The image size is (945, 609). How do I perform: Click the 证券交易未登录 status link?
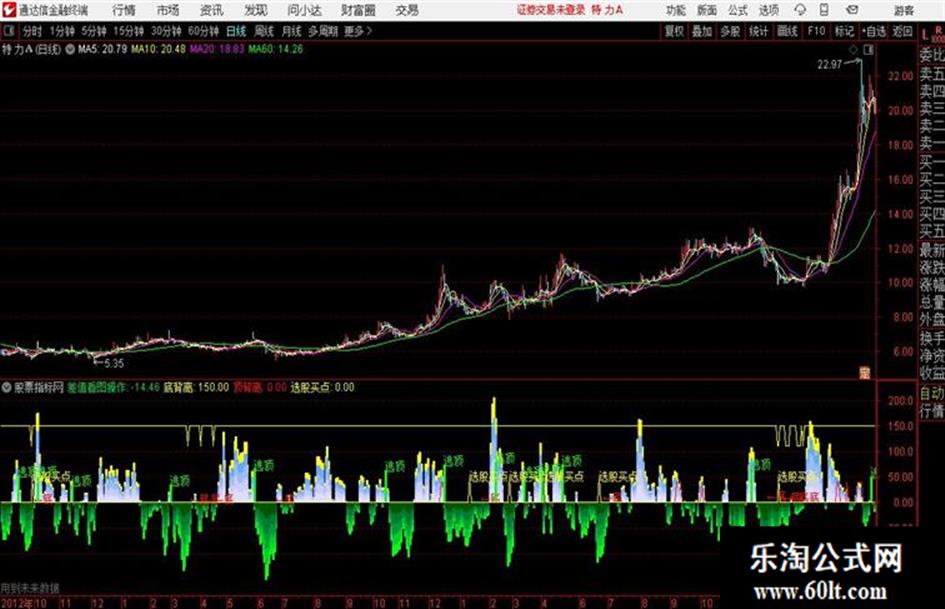[x=551, y=10]
